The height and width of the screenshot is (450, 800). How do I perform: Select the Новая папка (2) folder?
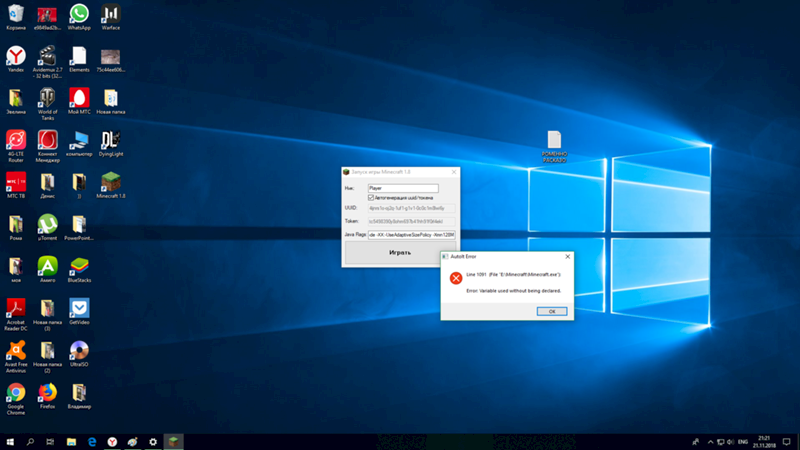[47, 356]
